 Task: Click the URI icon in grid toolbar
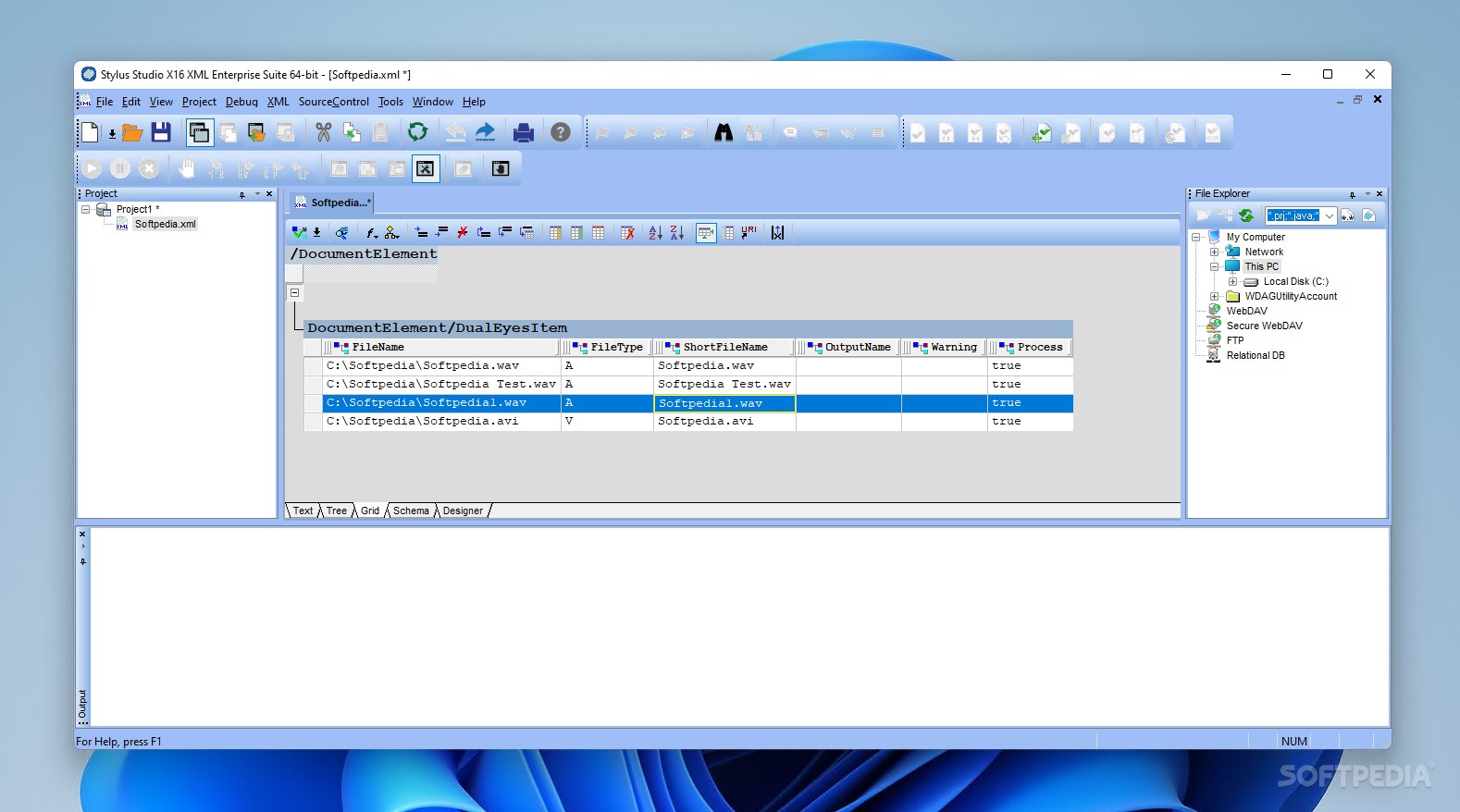(x=749, y=231)
